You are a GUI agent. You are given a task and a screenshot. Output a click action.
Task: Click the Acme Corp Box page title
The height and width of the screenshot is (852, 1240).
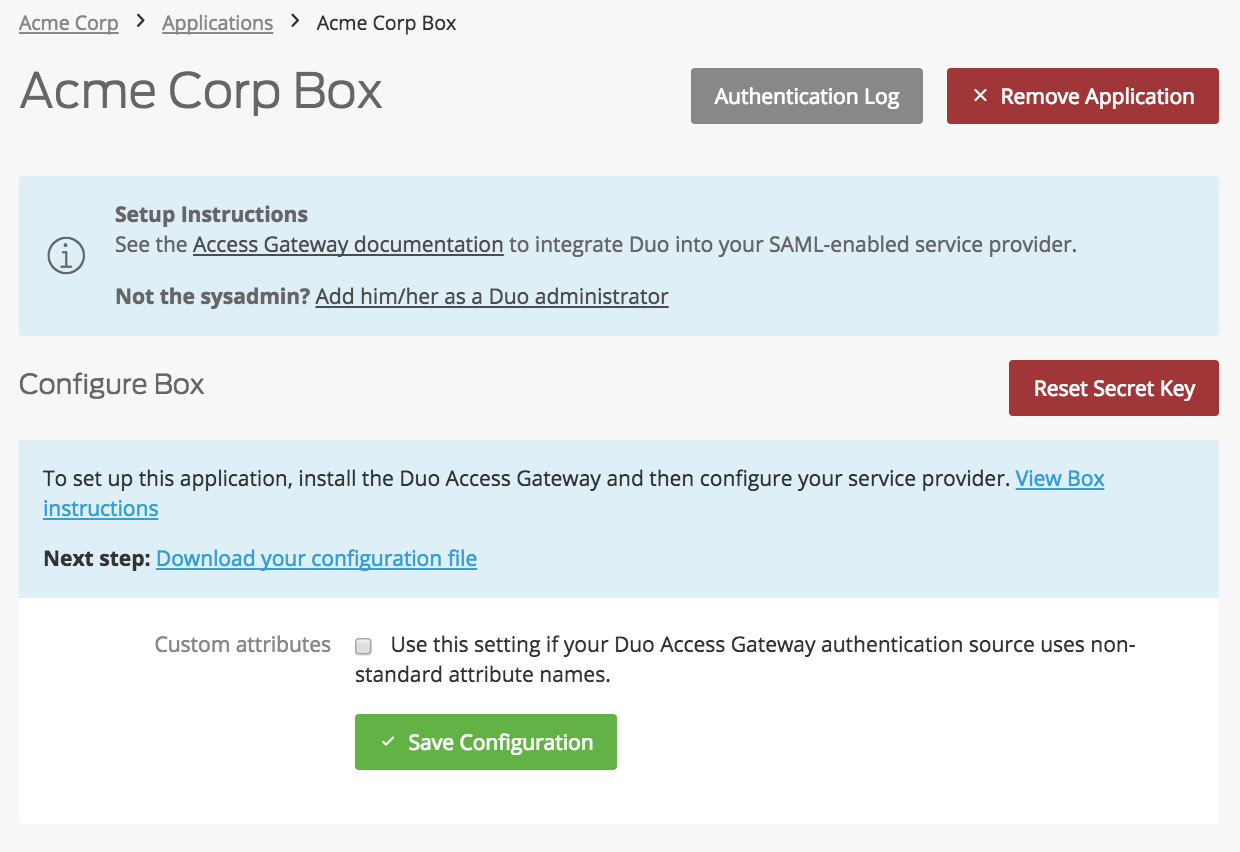[200, 91]
